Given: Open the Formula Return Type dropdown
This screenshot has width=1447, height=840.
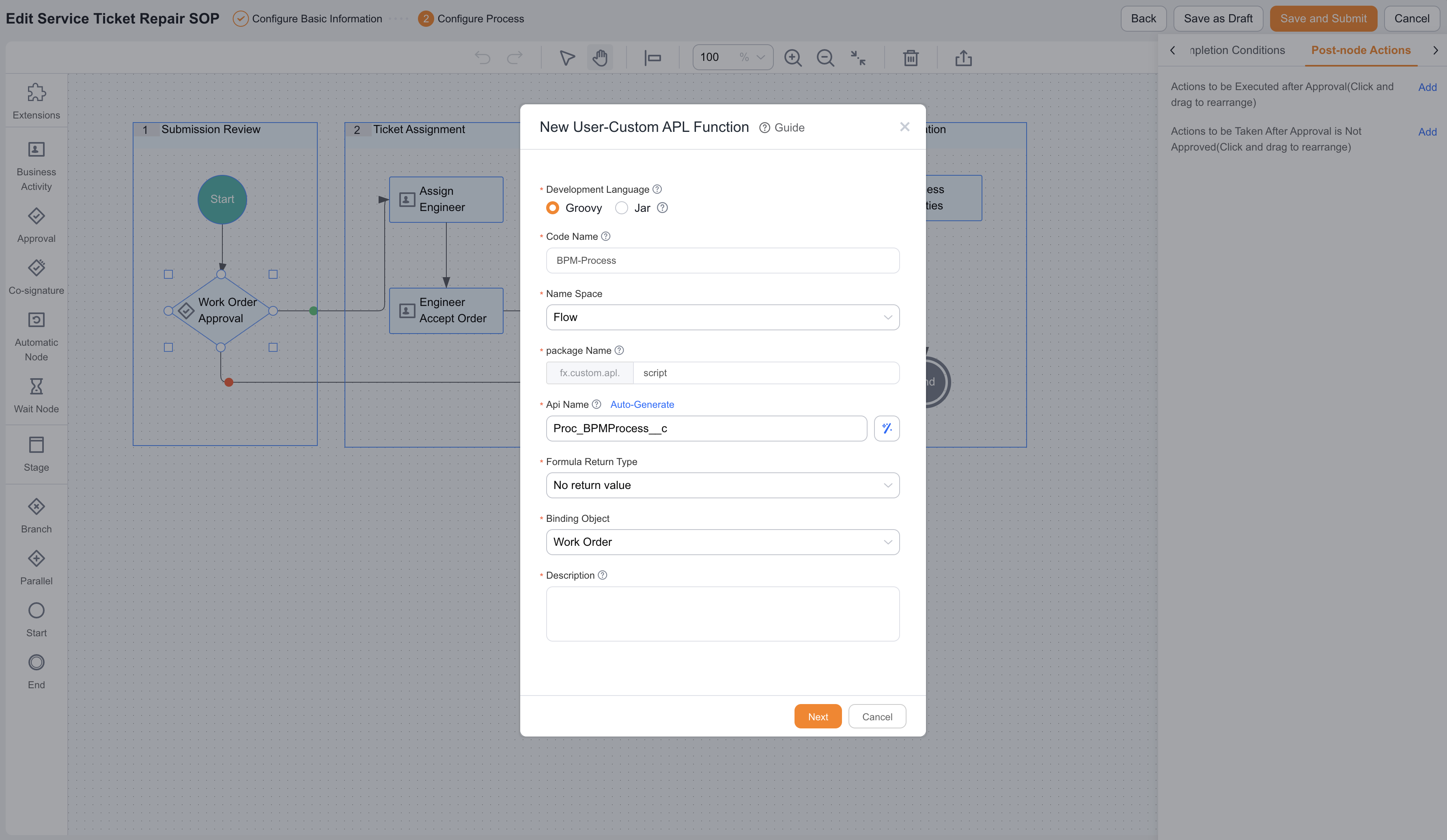Looking at the screenshot, I should pos(722,485).
